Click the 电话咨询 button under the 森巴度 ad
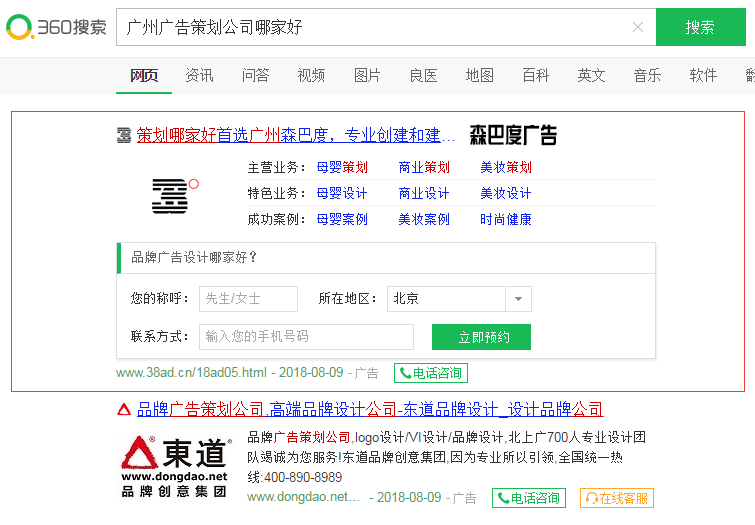This screenshot has height=525, width=755. (431, 373)
